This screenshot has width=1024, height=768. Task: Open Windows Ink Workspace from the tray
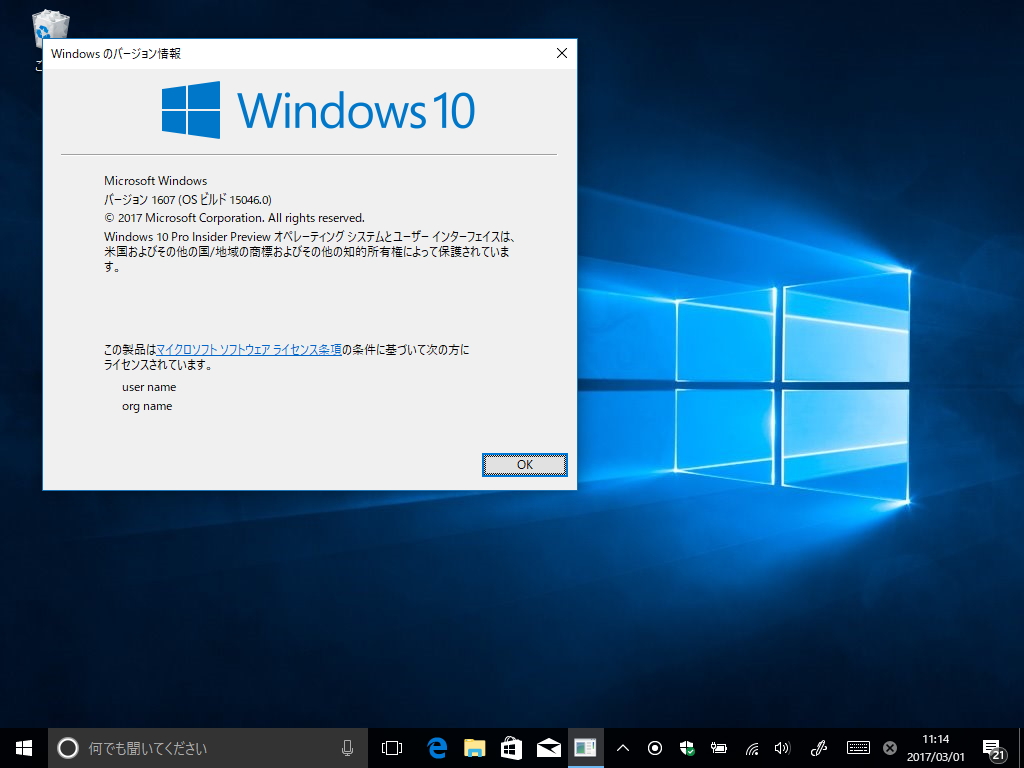(x=818, y=747)
